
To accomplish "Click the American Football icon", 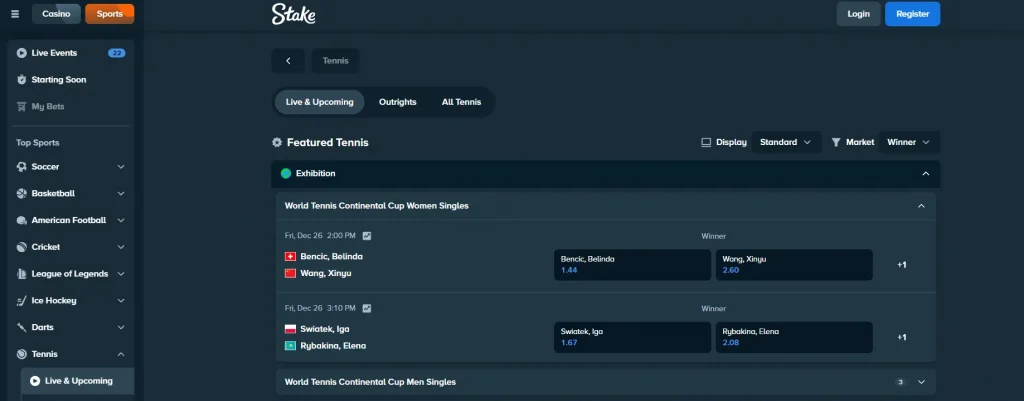I will (22, 220).
